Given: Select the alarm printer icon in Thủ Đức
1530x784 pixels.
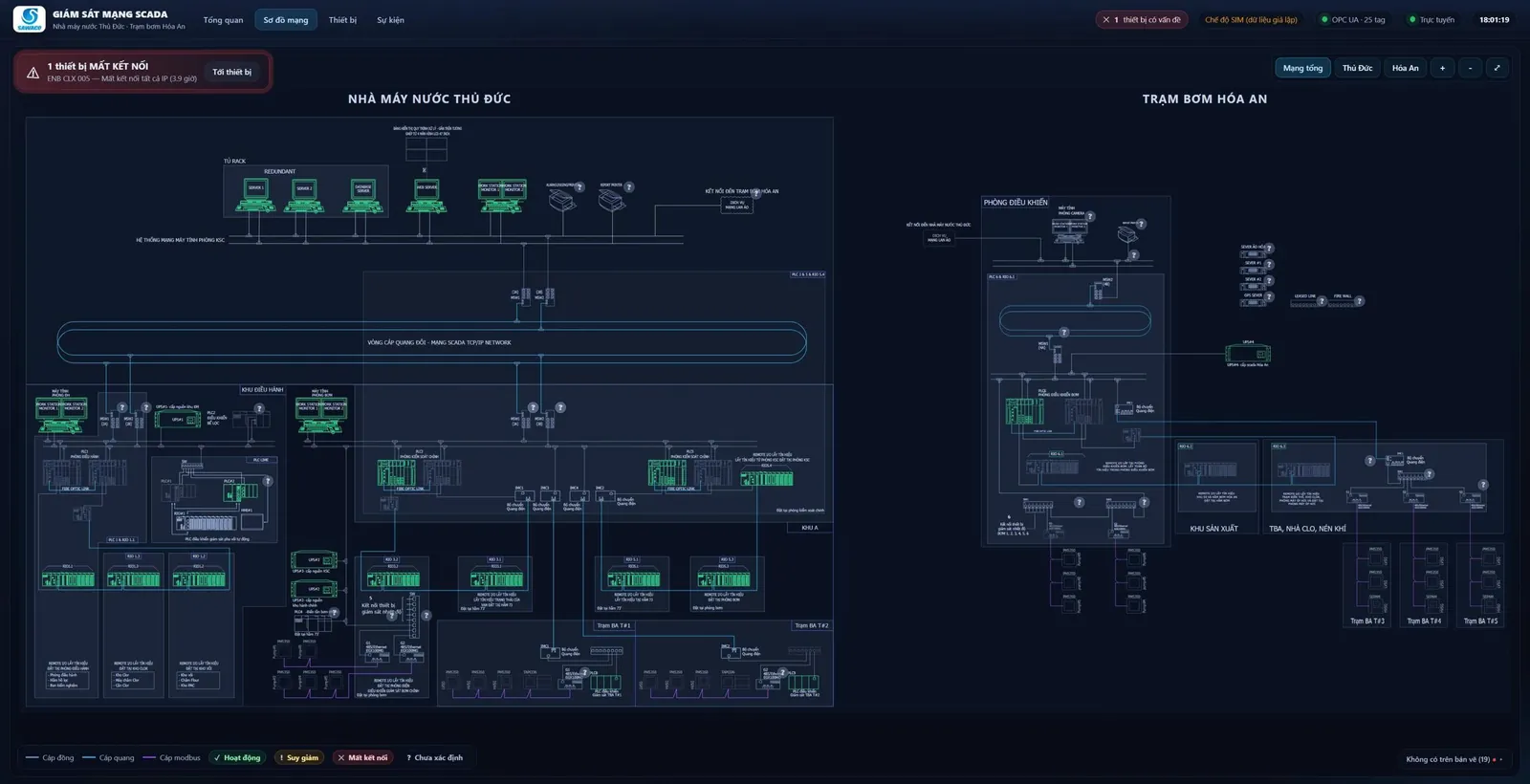Looking at the screenshot, I should click(x=562, y=198).
